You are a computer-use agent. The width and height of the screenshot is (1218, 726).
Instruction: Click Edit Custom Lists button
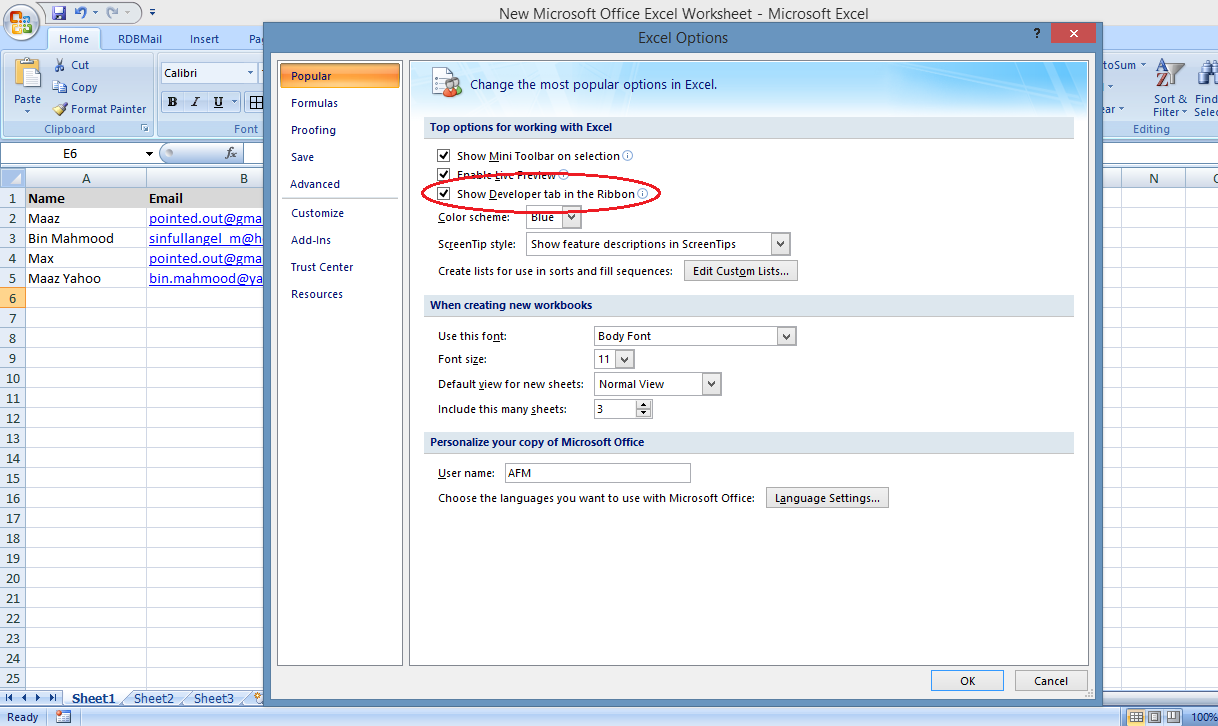741,271
